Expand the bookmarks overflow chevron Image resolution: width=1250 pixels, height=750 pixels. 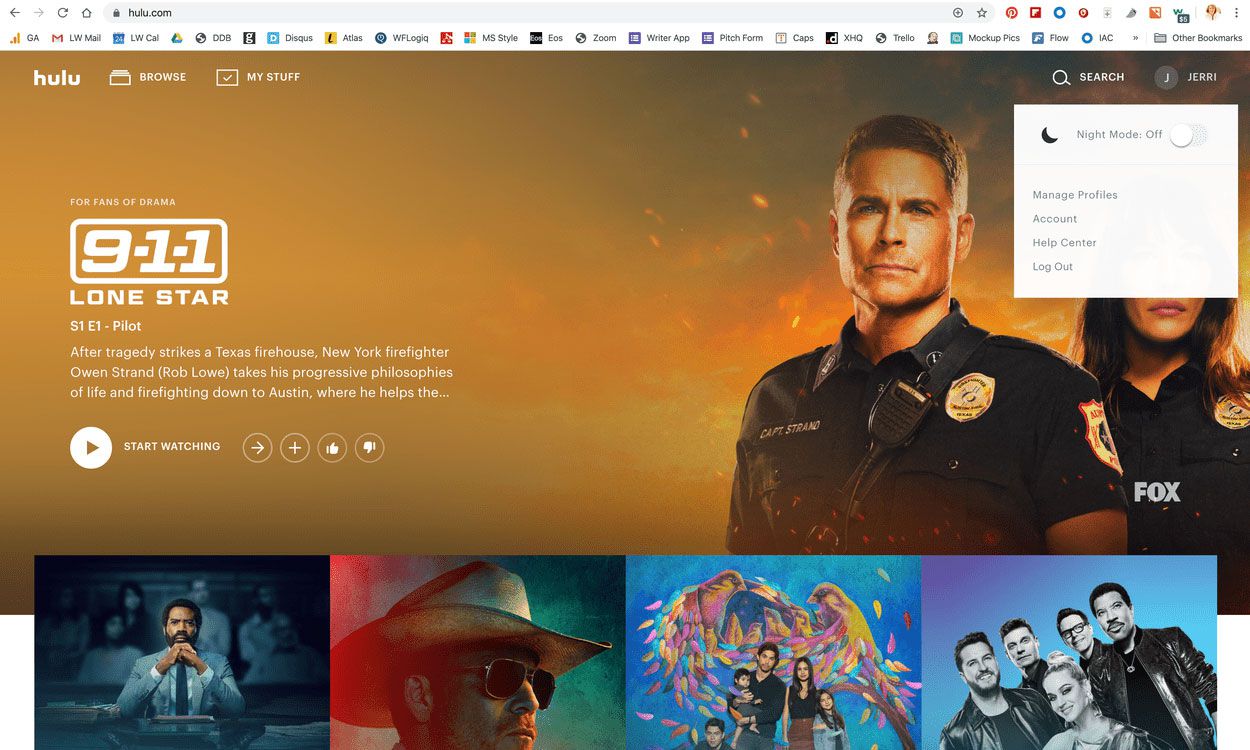pyautogui.click(x=1135, y=38)
